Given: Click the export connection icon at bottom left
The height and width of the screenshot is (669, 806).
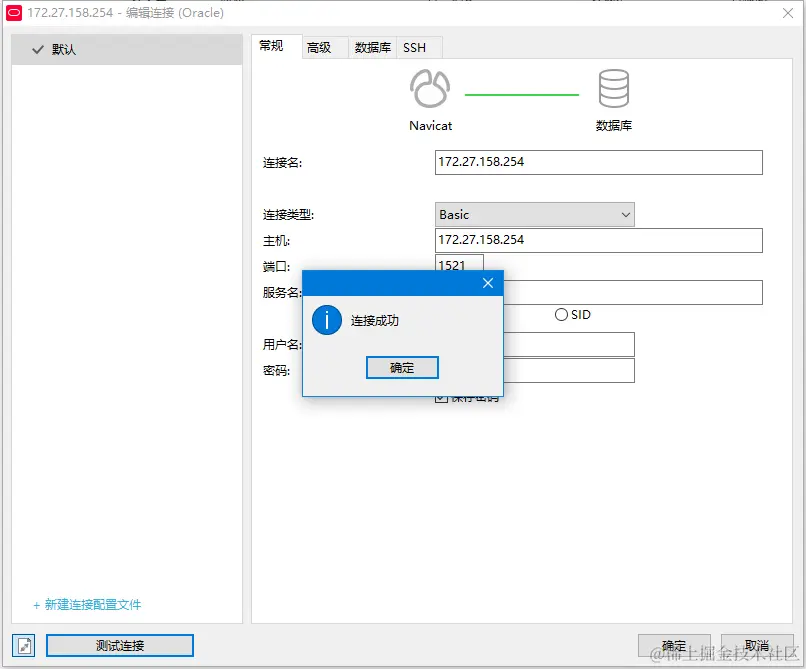Looking at the screenshot, I should click(22, 645).
